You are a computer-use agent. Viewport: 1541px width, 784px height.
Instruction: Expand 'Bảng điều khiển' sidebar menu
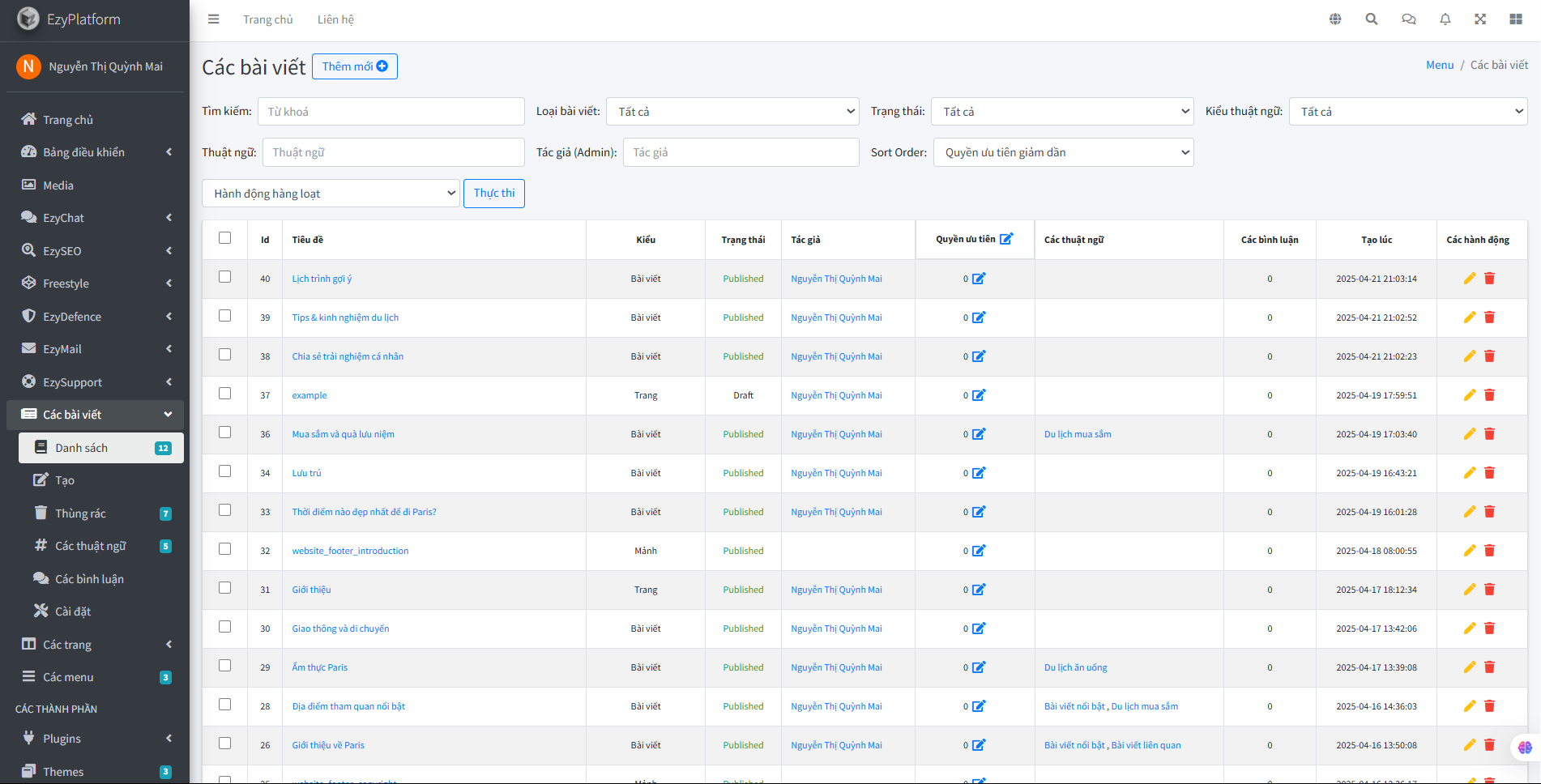click(95, 152)
